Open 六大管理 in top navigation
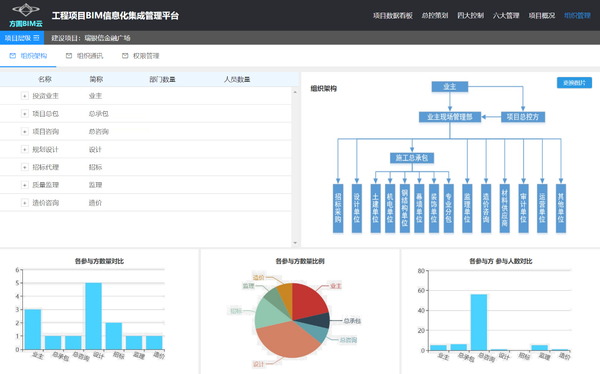 (506, 15)
